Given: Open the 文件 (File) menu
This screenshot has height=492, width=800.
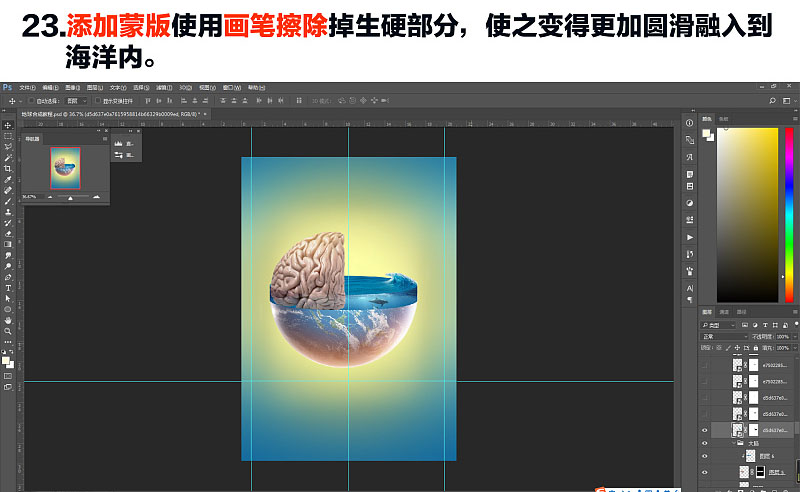Looking at the screenshot, I should 28,88.
